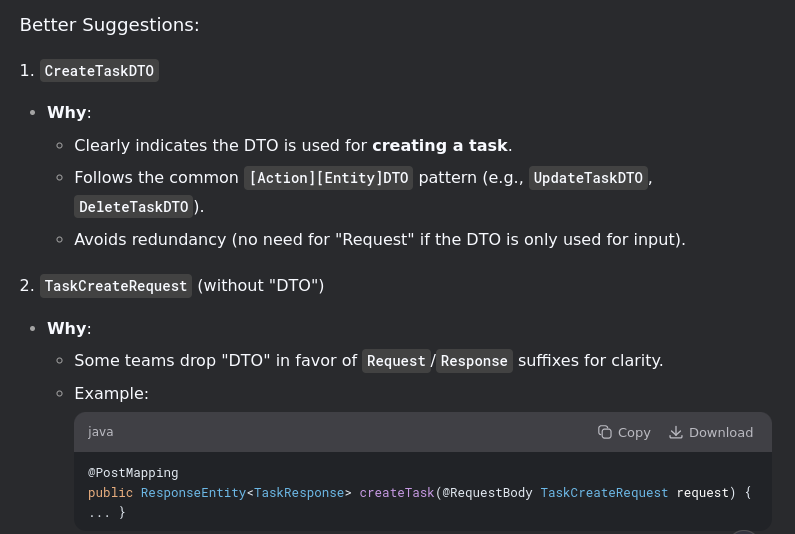
Task: Click the Better Suggestions heading
Action: point(110,25)
